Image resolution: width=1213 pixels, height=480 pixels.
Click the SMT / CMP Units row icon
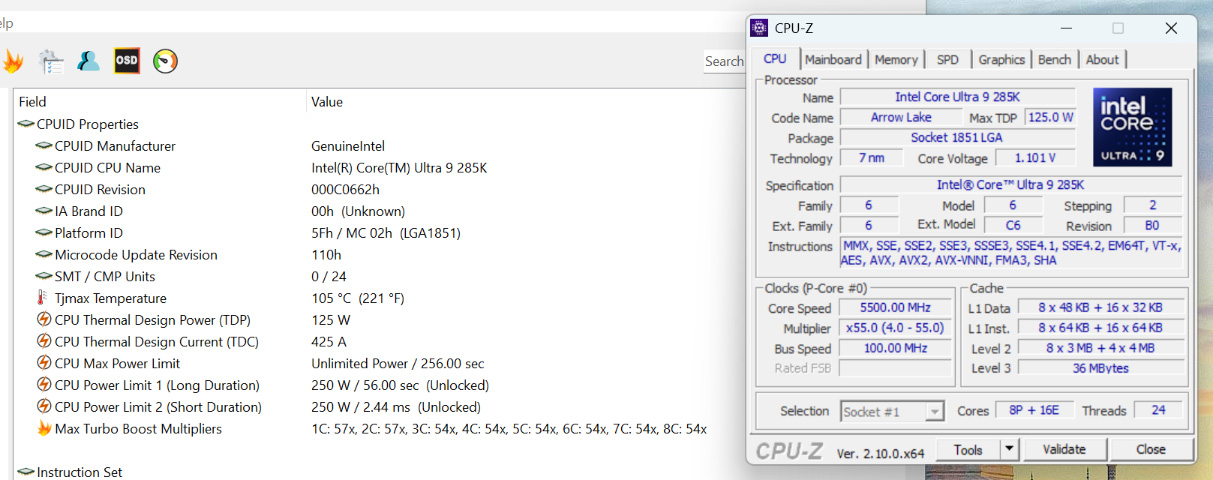click(44, 276)
